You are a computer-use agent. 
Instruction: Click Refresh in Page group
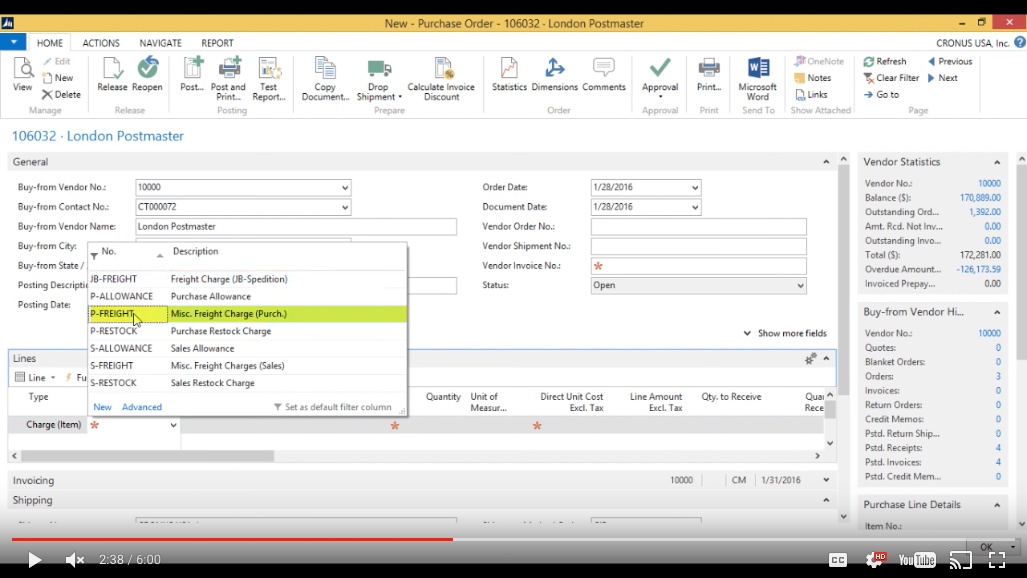tap(885, 61)
